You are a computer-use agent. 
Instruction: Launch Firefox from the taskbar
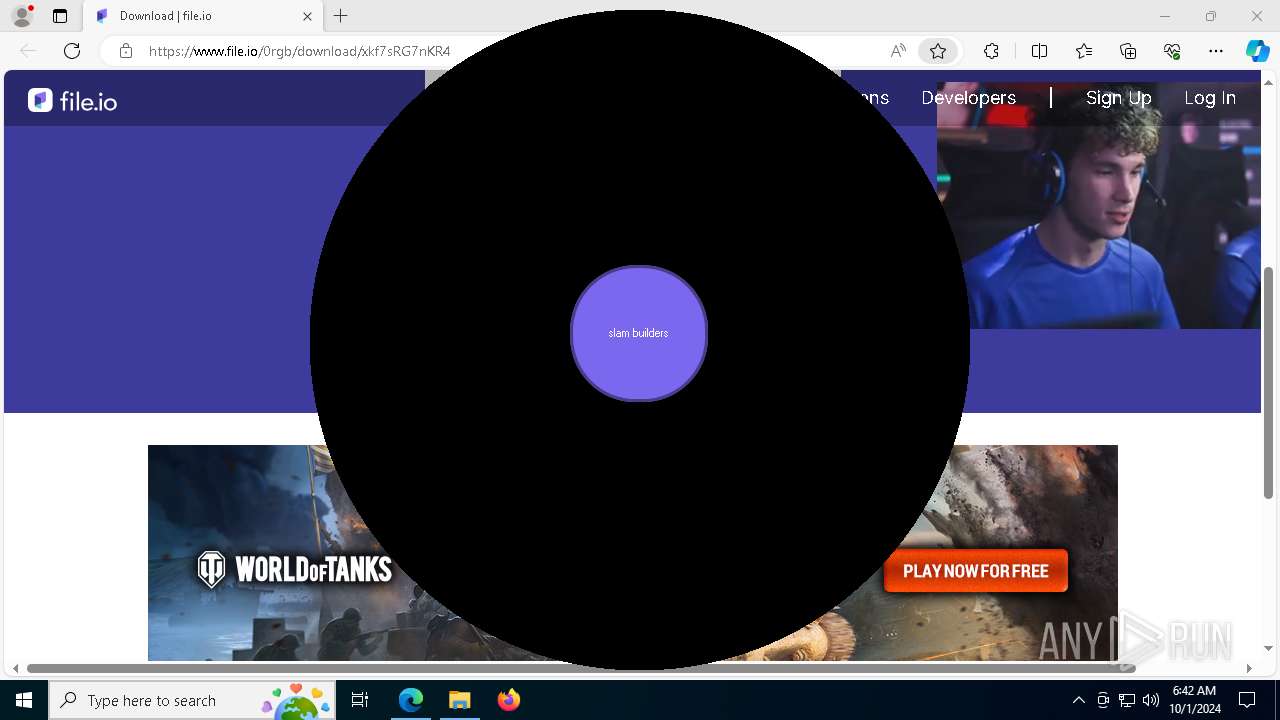tap(508, 700)
